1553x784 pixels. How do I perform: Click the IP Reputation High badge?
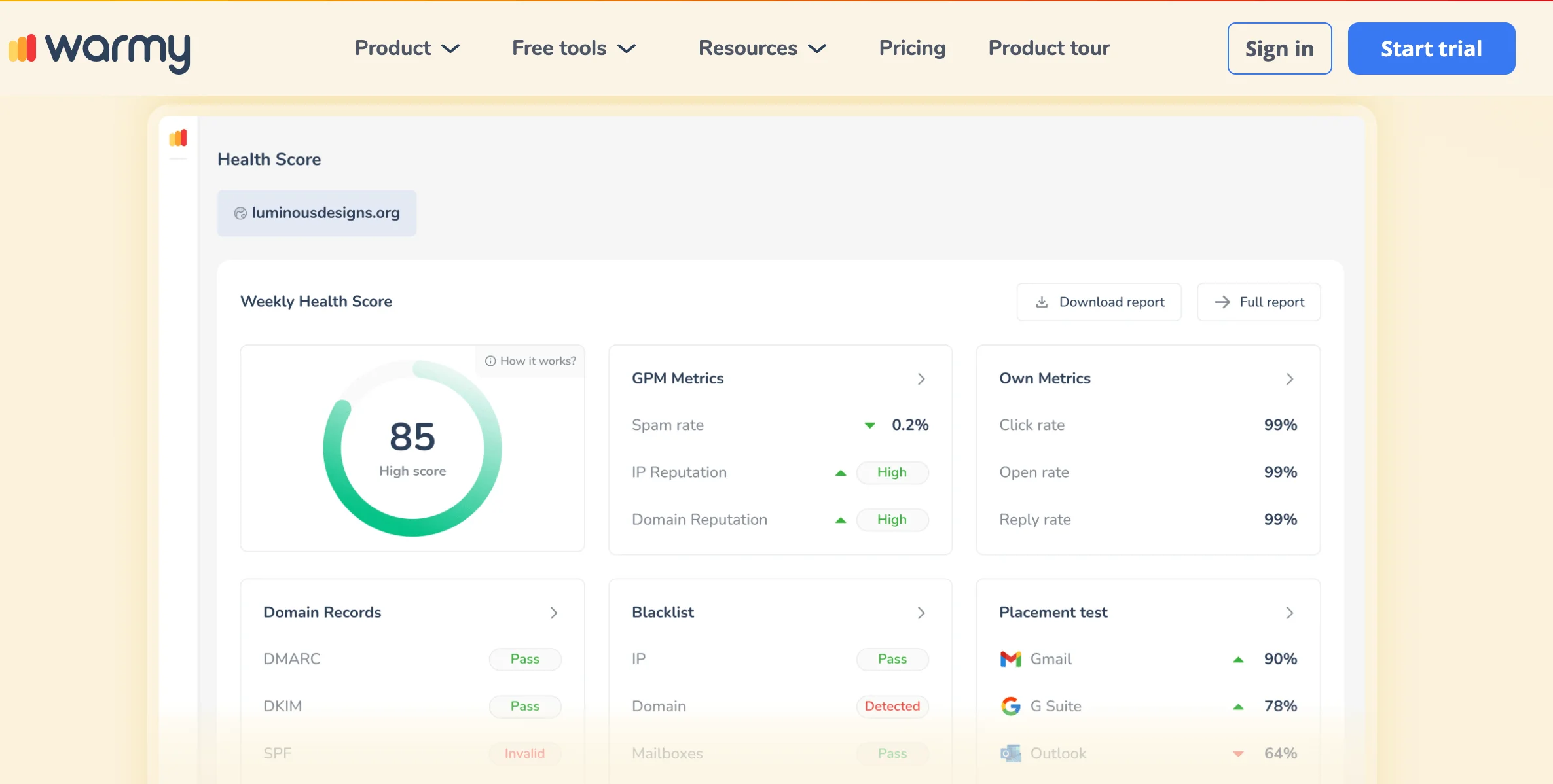point(892,472)
